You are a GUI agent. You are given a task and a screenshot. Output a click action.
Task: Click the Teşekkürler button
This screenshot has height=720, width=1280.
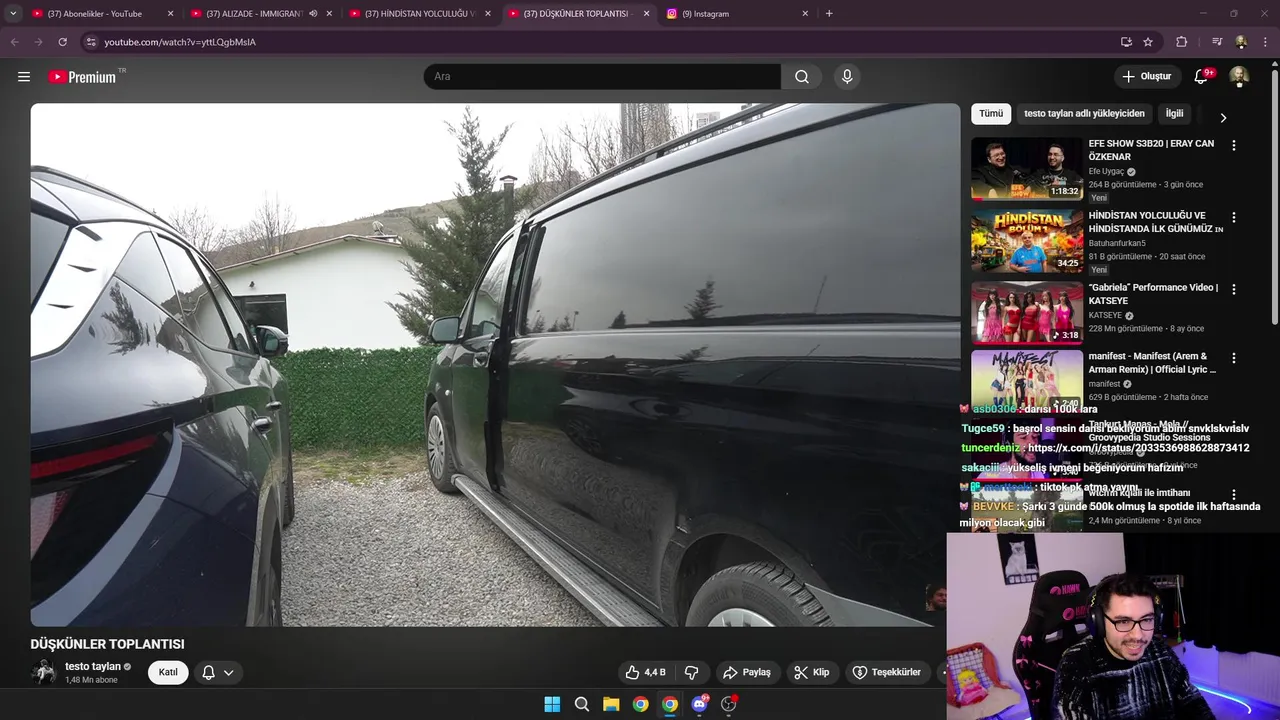point(886,672)
